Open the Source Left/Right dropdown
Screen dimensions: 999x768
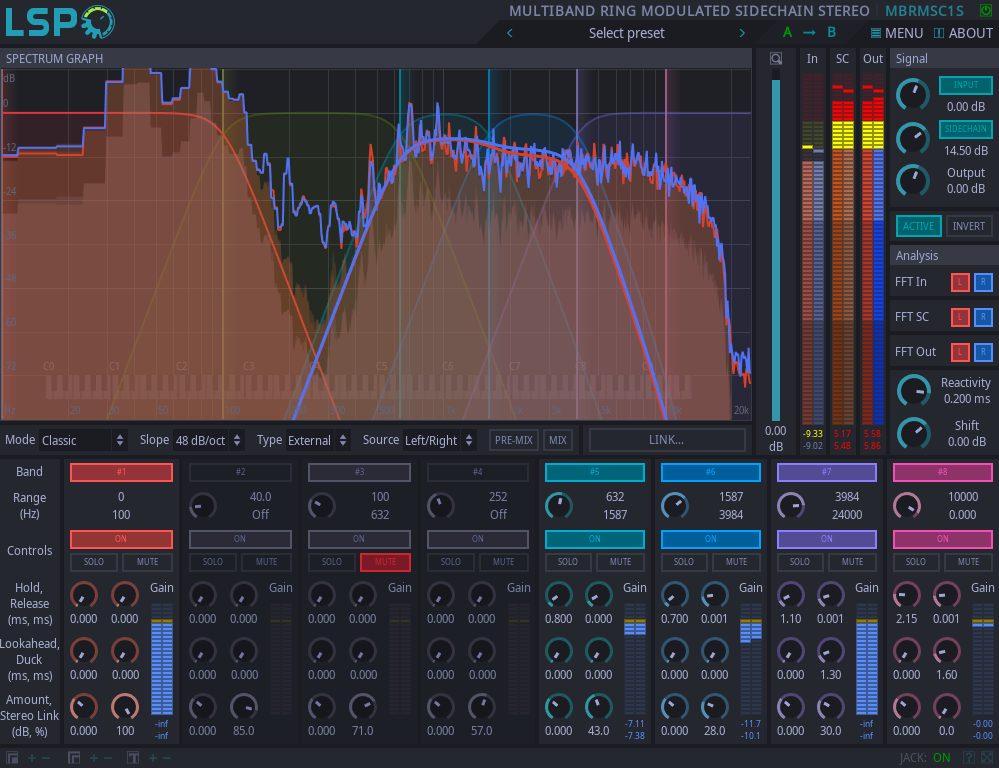tap(439, 440)
